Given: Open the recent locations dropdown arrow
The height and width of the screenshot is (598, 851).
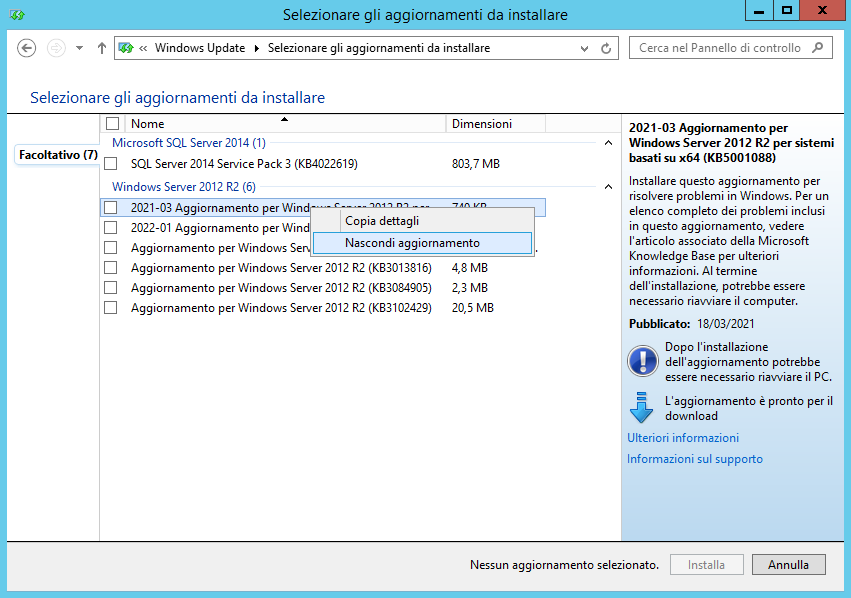Looking at the screenshot, I should point(80,48).
